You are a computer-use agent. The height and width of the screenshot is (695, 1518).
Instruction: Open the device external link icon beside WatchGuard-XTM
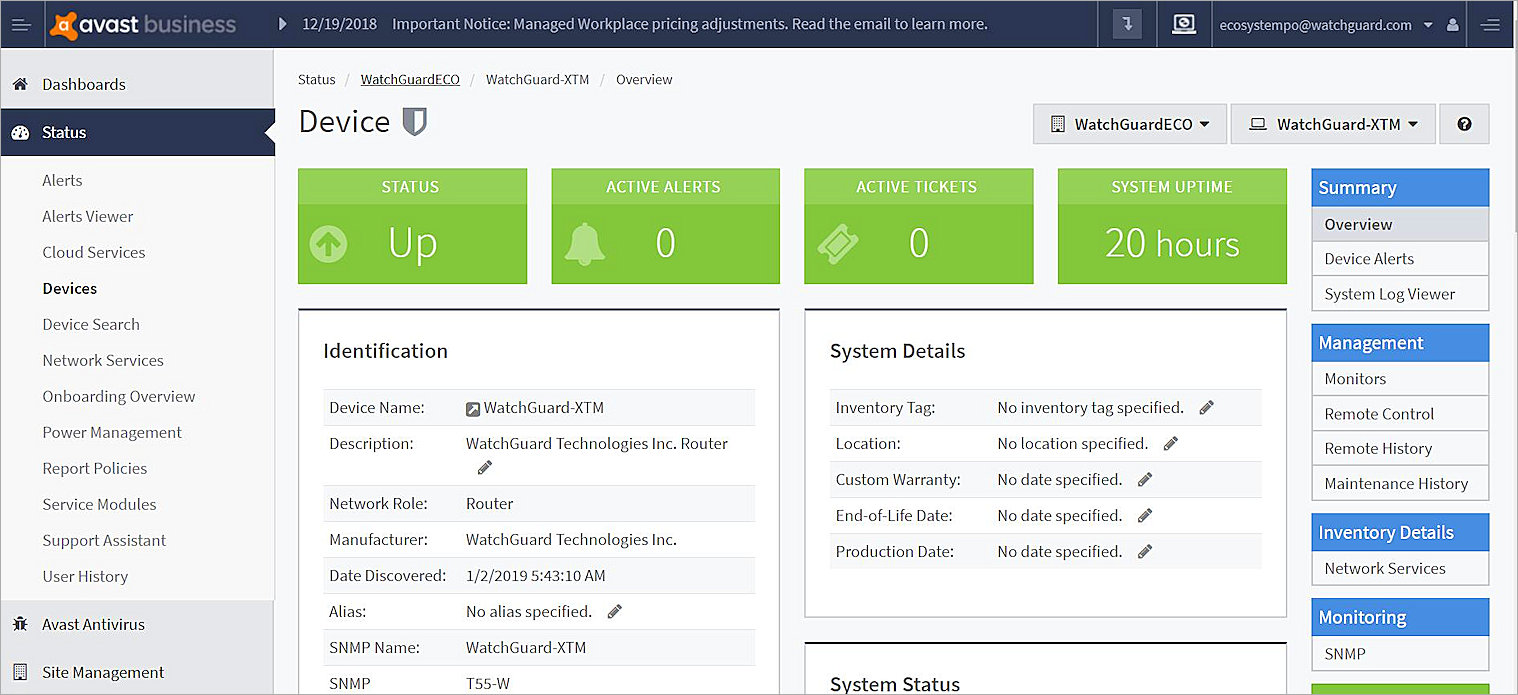pyautogui.click(x=472, y=407)
